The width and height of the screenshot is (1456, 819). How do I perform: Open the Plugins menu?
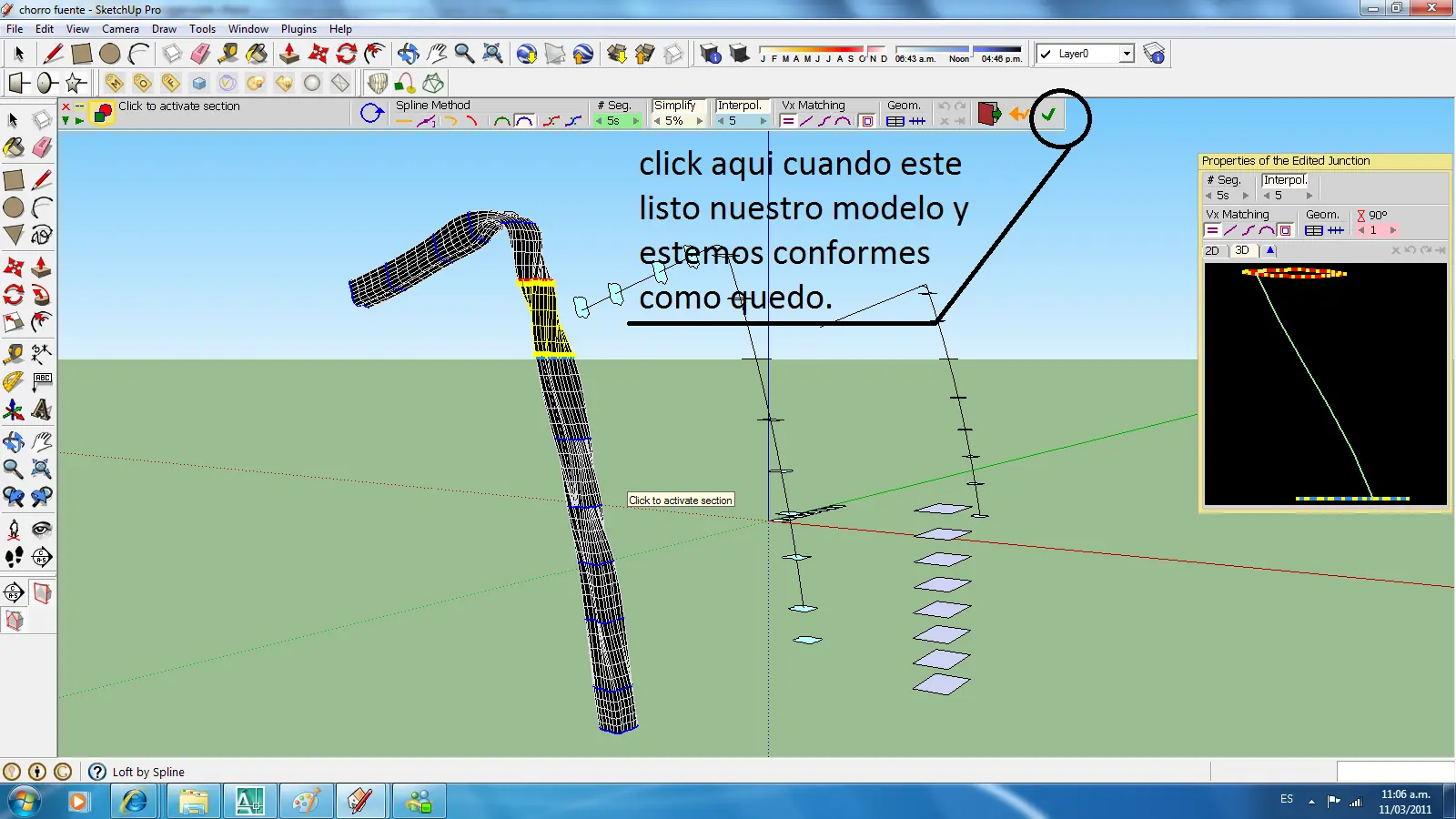click(298, 29)
